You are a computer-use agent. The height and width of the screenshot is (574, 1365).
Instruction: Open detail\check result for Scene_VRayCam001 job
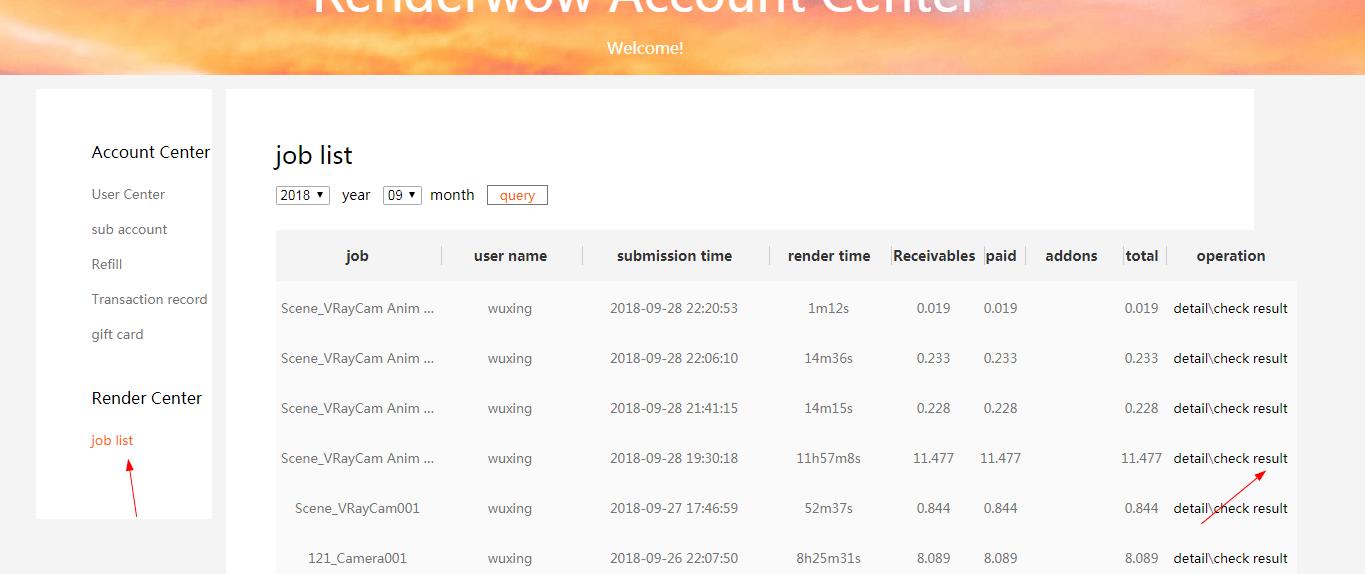[x=1230, y=508]
